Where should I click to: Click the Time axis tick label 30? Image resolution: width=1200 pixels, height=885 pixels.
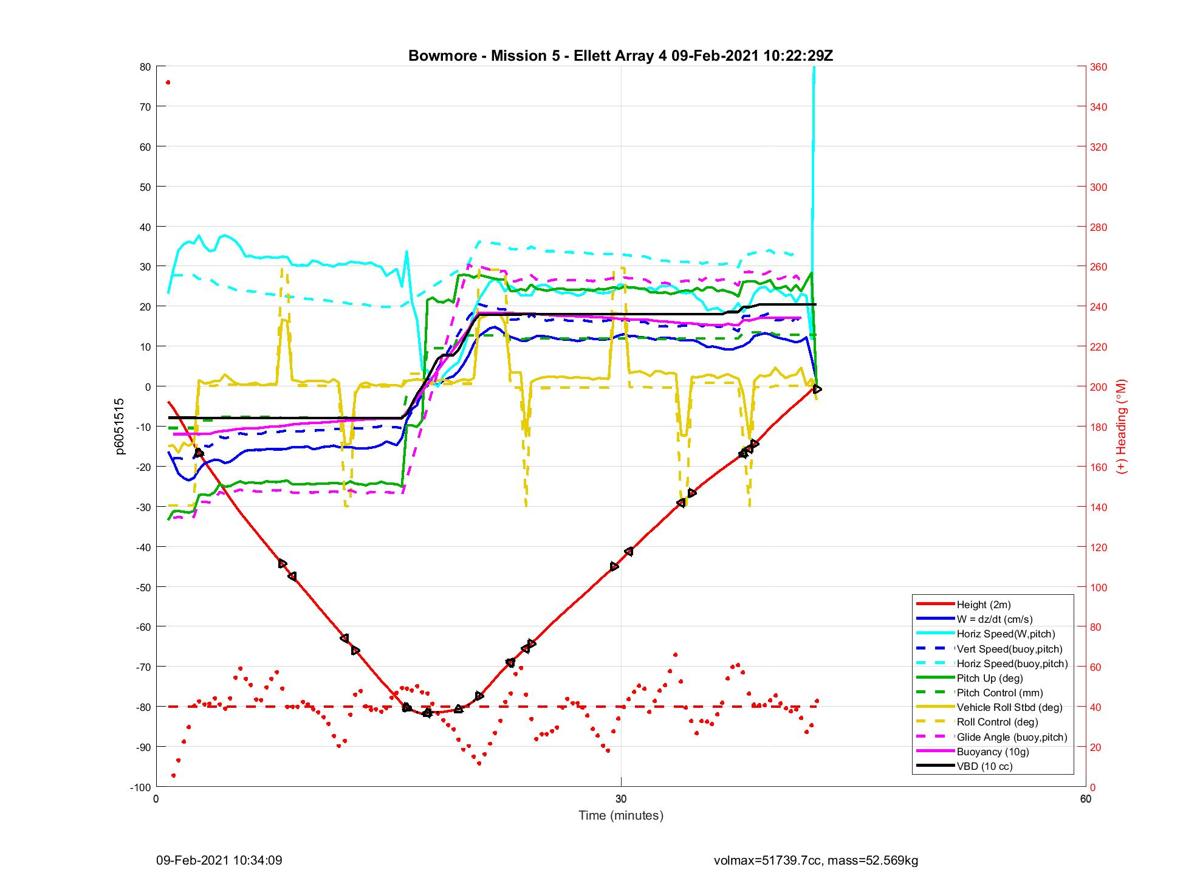[621, 799]
